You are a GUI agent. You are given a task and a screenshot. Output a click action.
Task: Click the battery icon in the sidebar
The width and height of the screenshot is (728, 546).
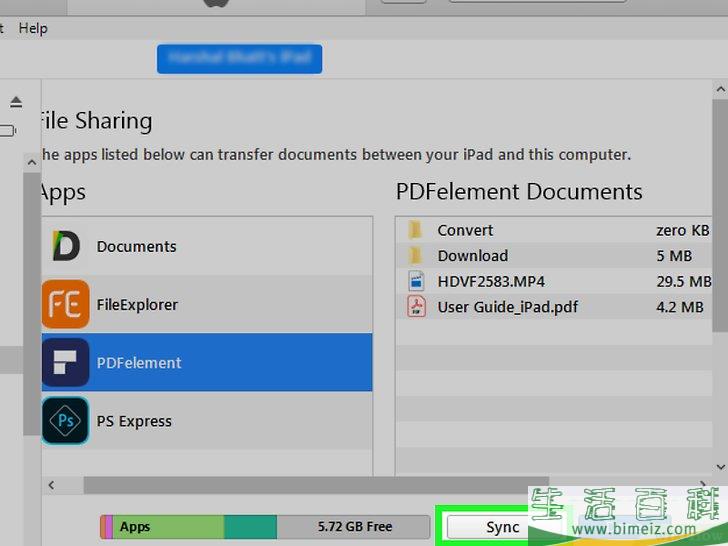tap(8, 130)
